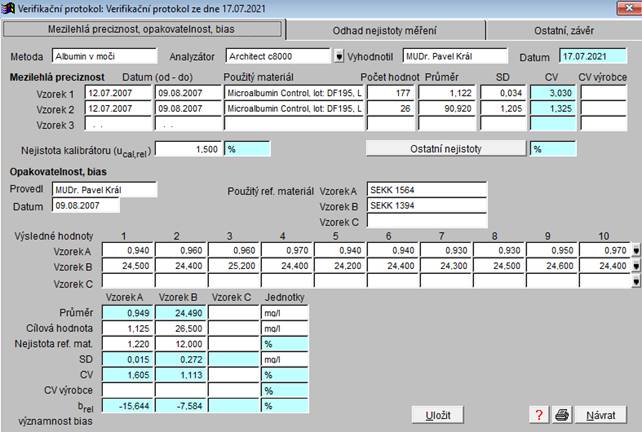Click the application icon in title bar
Image resolution: width=642 pixels, height=432 pixels.
point(9,8)
